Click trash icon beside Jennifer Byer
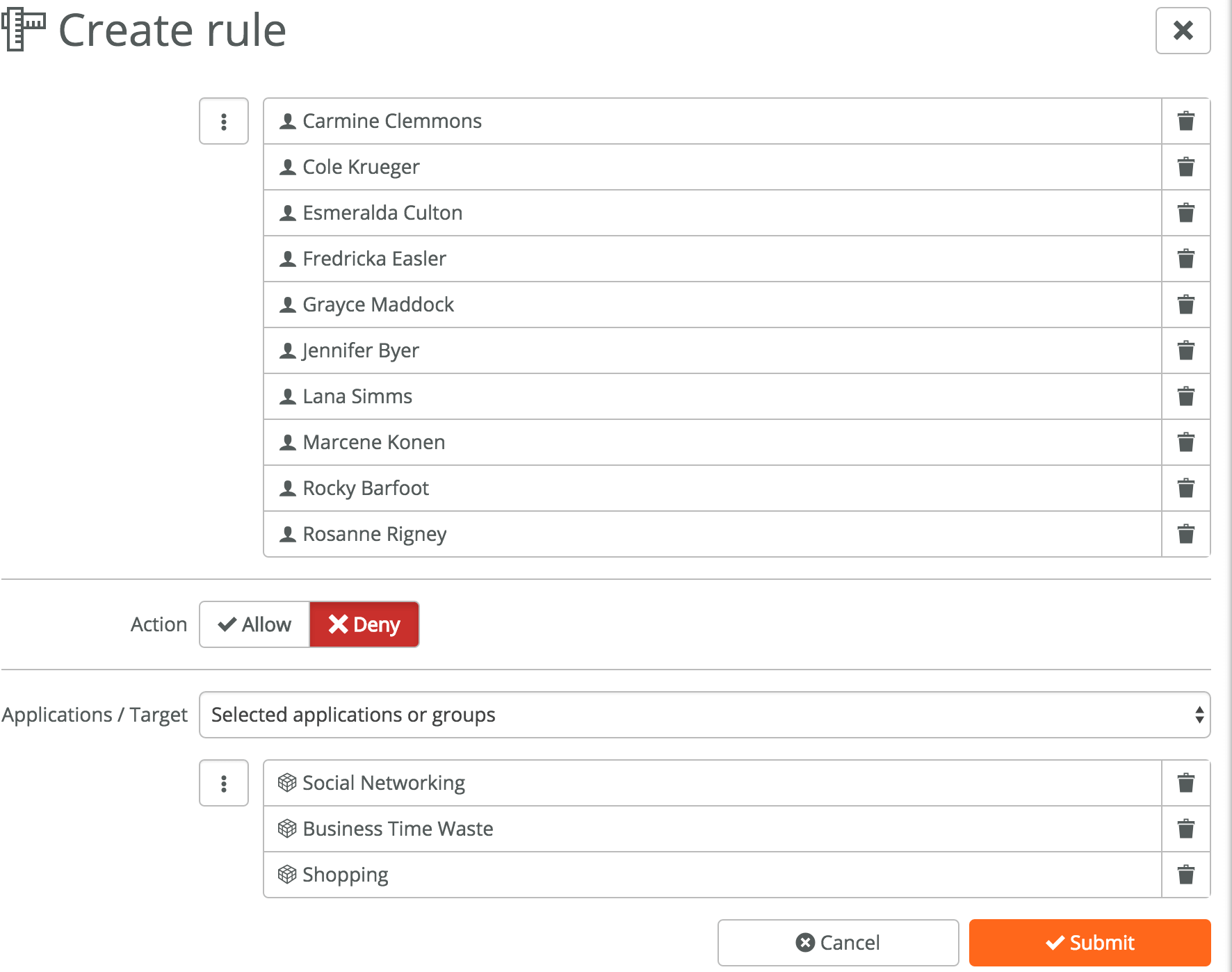The height and width of the screenshot is (972, 1232). tap(1186, 350)
